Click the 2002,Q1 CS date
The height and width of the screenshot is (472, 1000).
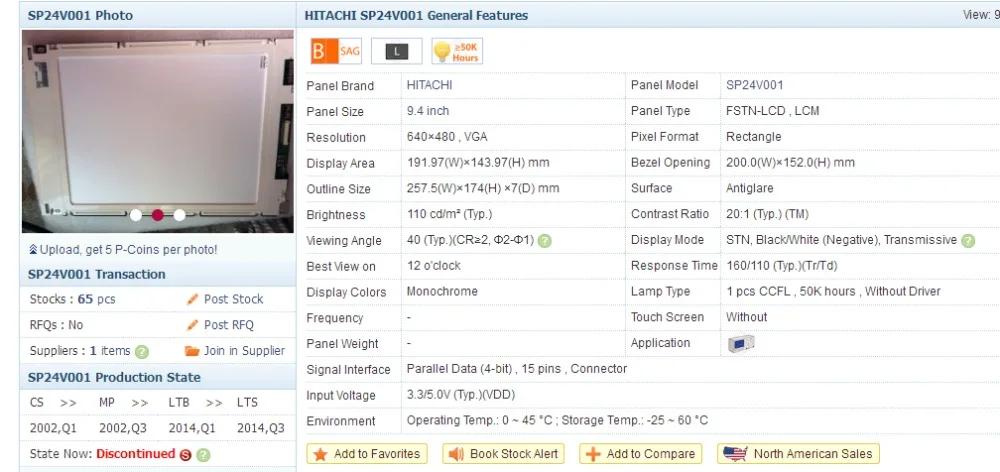[x=53, y=428]
